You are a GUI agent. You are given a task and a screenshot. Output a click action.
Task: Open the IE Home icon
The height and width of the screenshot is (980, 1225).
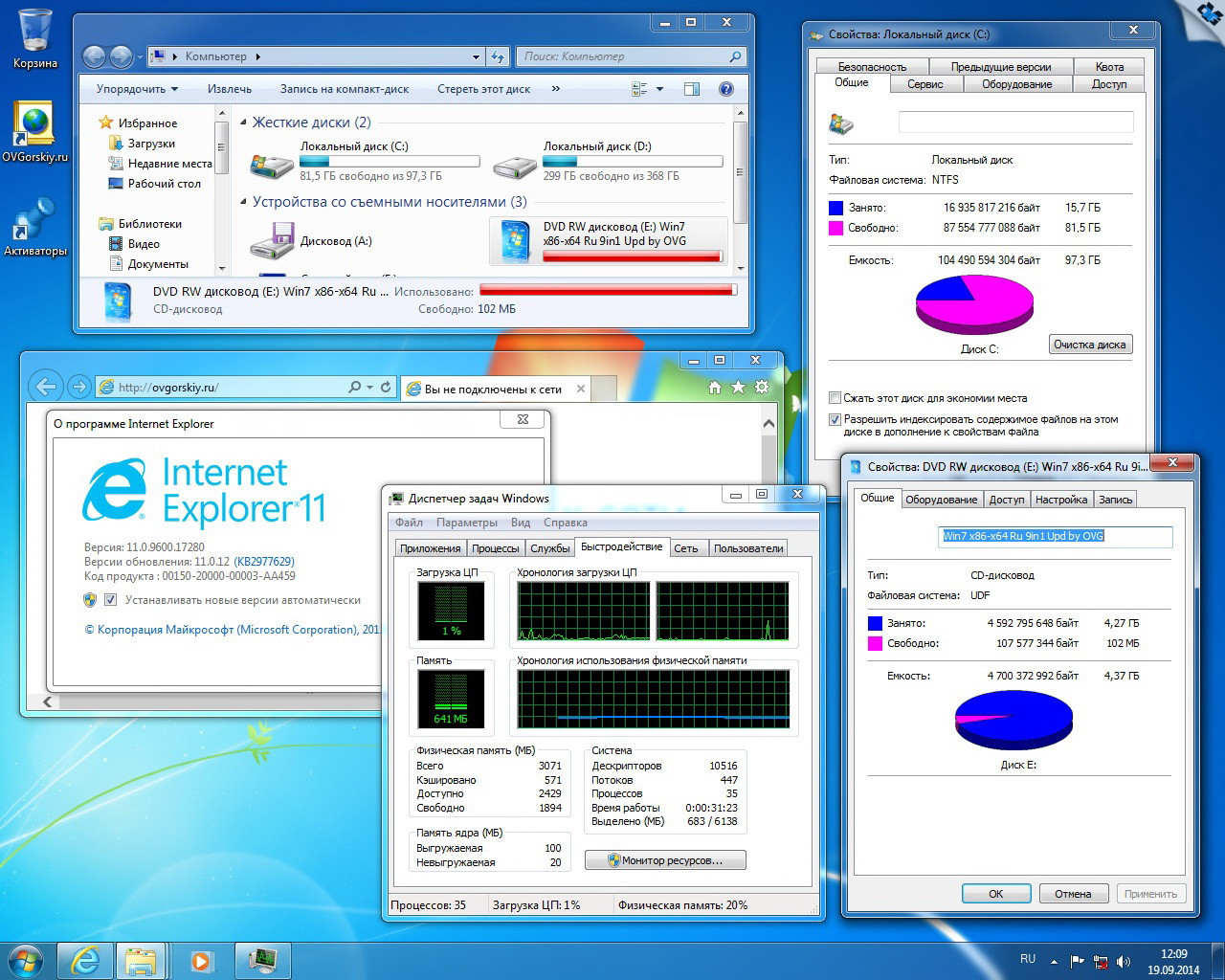(714, 388)
